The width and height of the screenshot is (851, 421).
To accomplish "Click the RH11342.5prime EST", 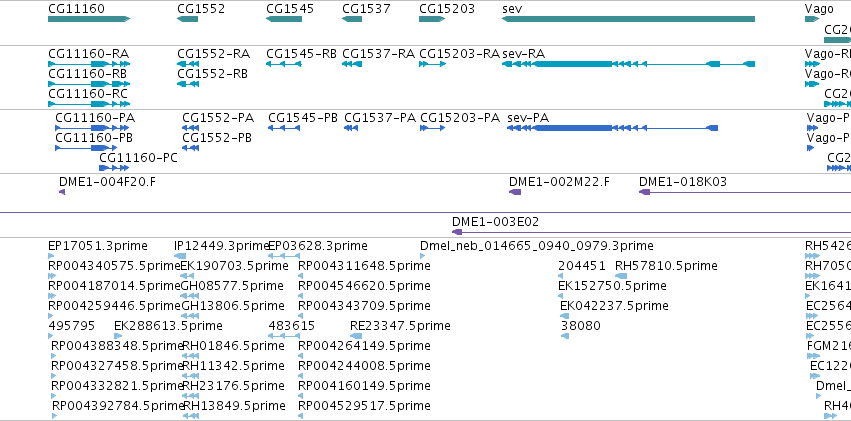I will click(190, 377).
